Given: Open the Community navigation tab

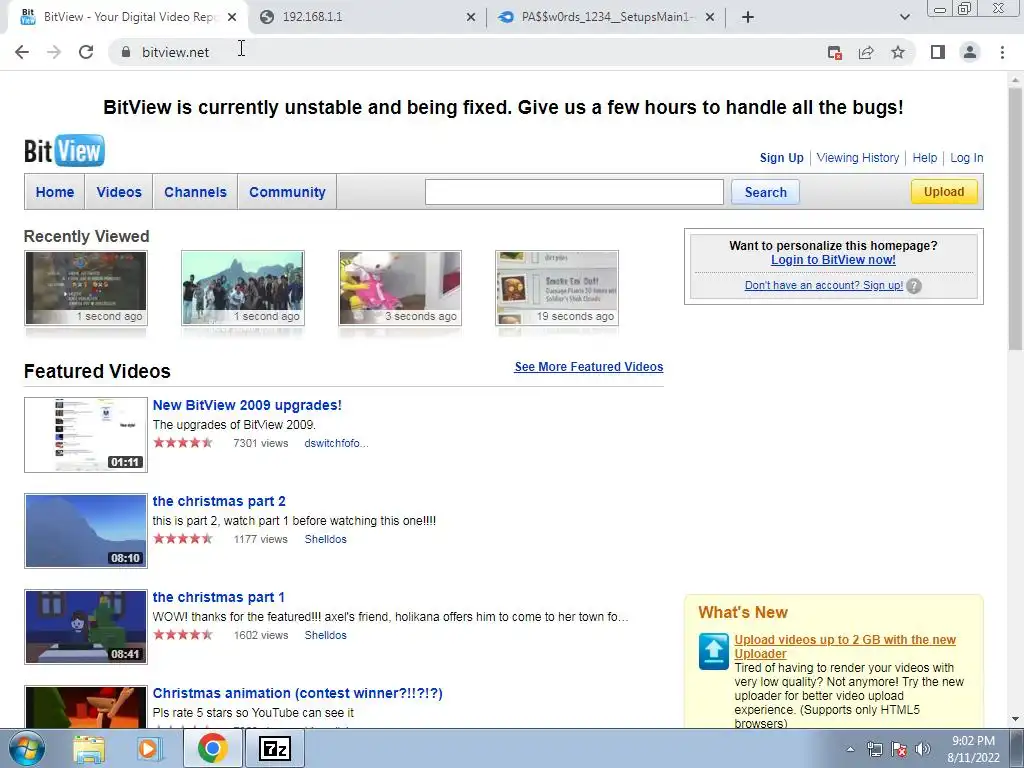Looking at the screenshot, I should click(x=287, y=192).
